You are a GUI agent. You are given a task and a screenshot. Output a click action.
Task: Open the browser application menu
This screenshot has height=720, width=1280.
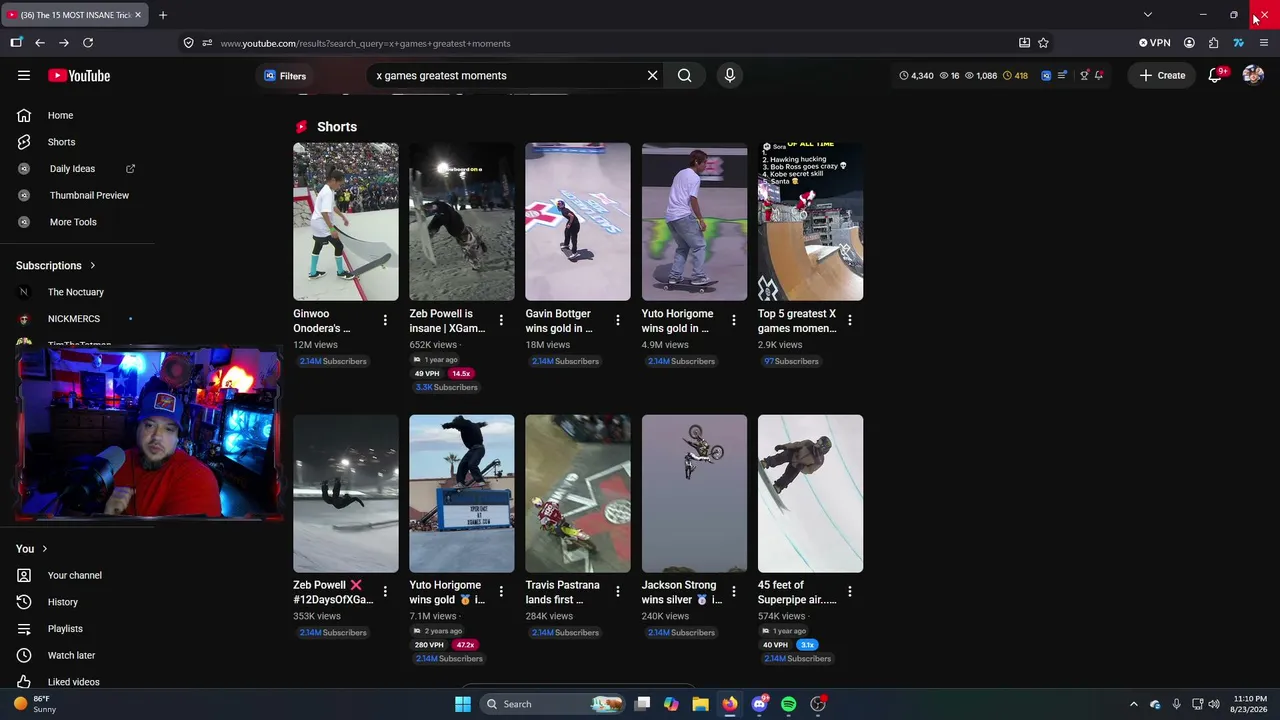1264,43
